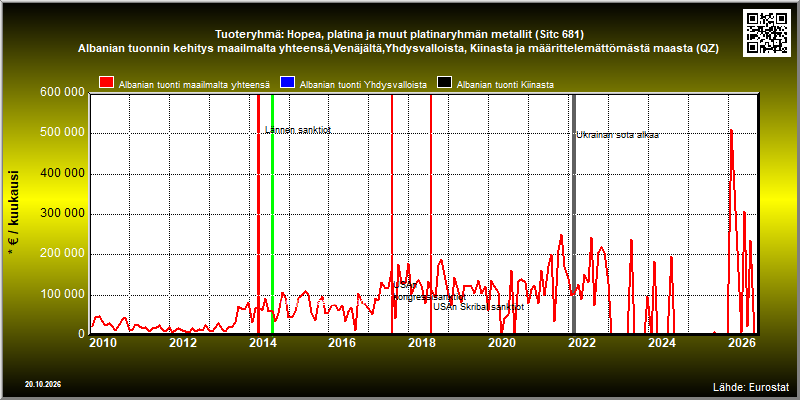
Task: Click the '€ / kuukausi' axis title
Action: click(14, 213)
